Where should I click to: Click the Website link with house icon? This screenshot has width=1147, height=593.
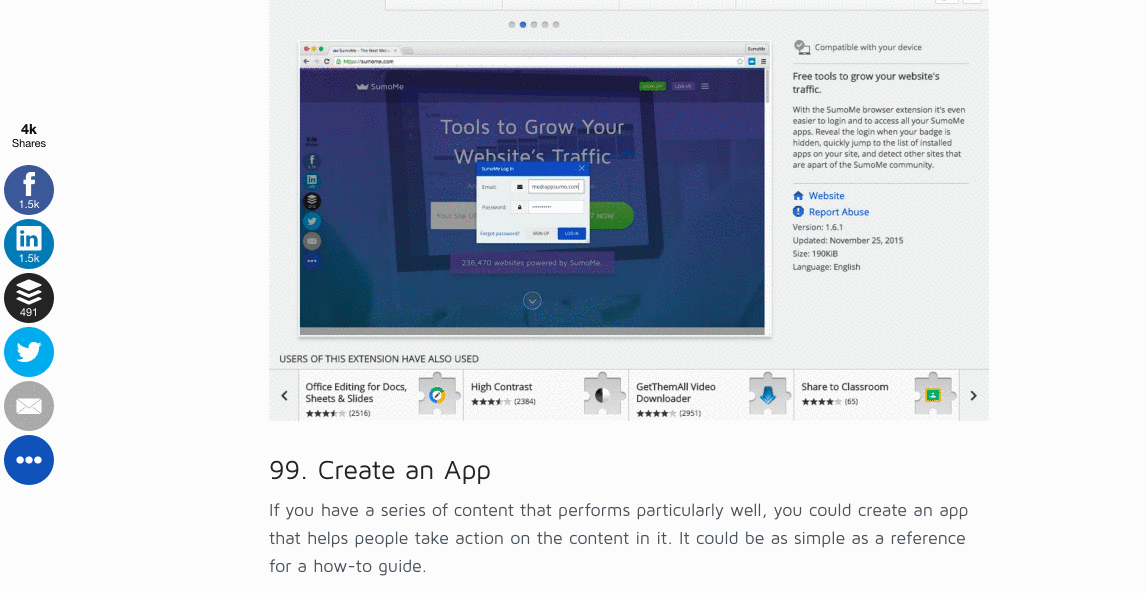[x=819, y=196]
